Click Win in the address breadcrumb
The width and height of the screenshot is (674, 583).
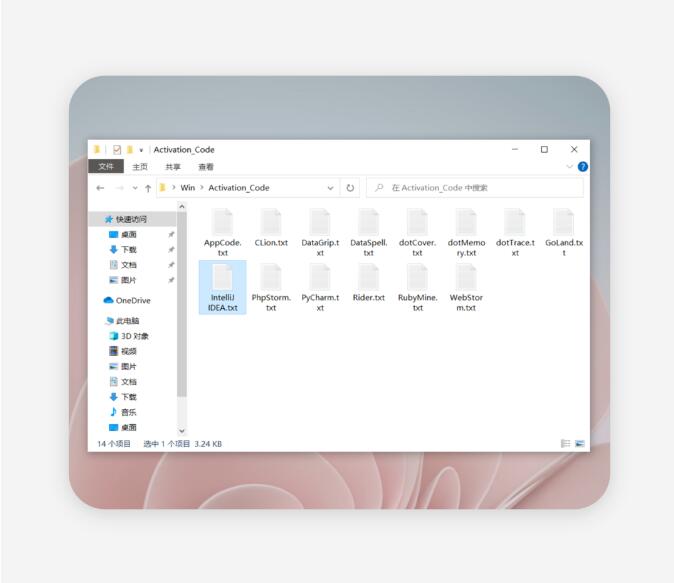pyautogui.click(x=188, y=188)
